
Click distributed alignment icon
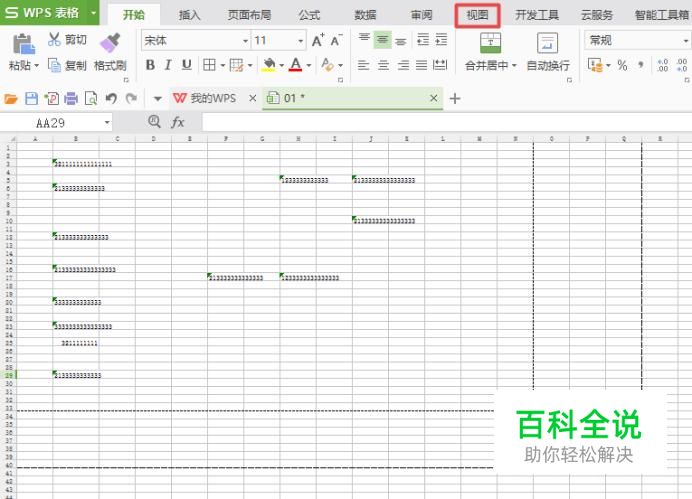[440, 65]
